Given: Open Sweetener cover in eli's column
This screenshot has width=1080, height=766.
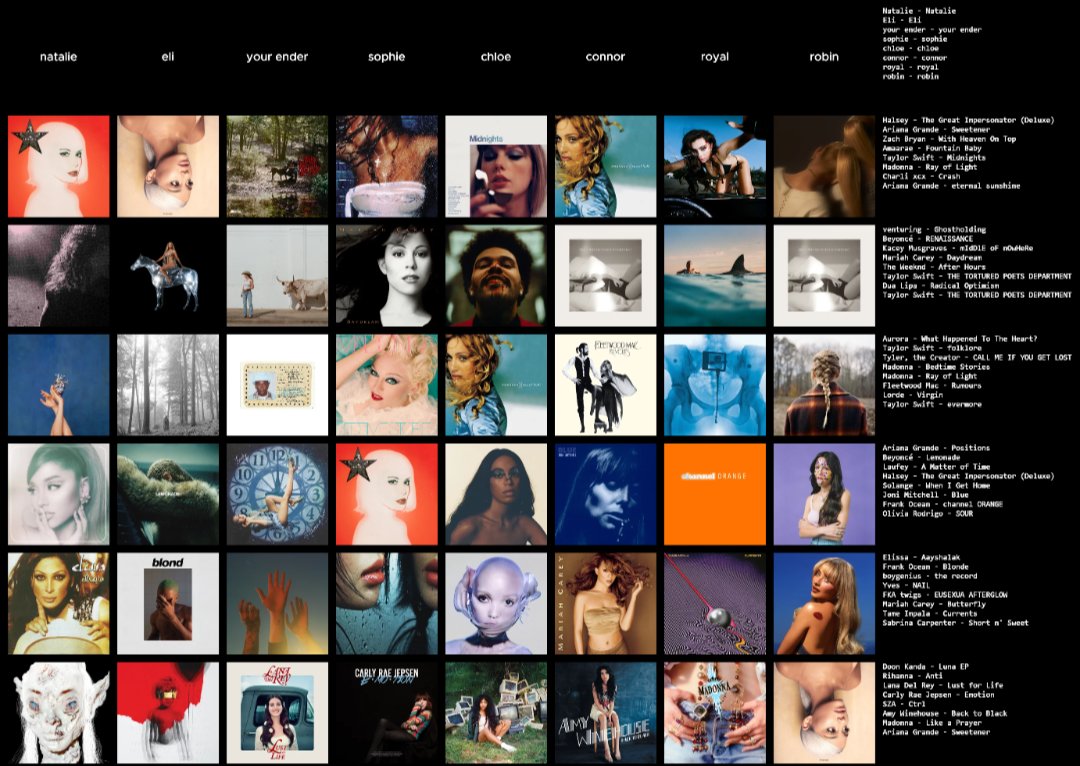Looking at the screenshot, I should 168,166.
